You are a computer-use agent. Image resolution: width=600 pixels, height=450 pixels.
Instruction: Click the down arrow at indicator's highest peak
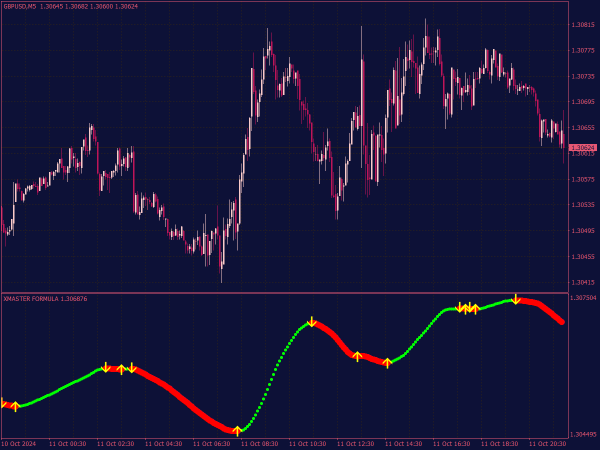[x=516, y=299]
